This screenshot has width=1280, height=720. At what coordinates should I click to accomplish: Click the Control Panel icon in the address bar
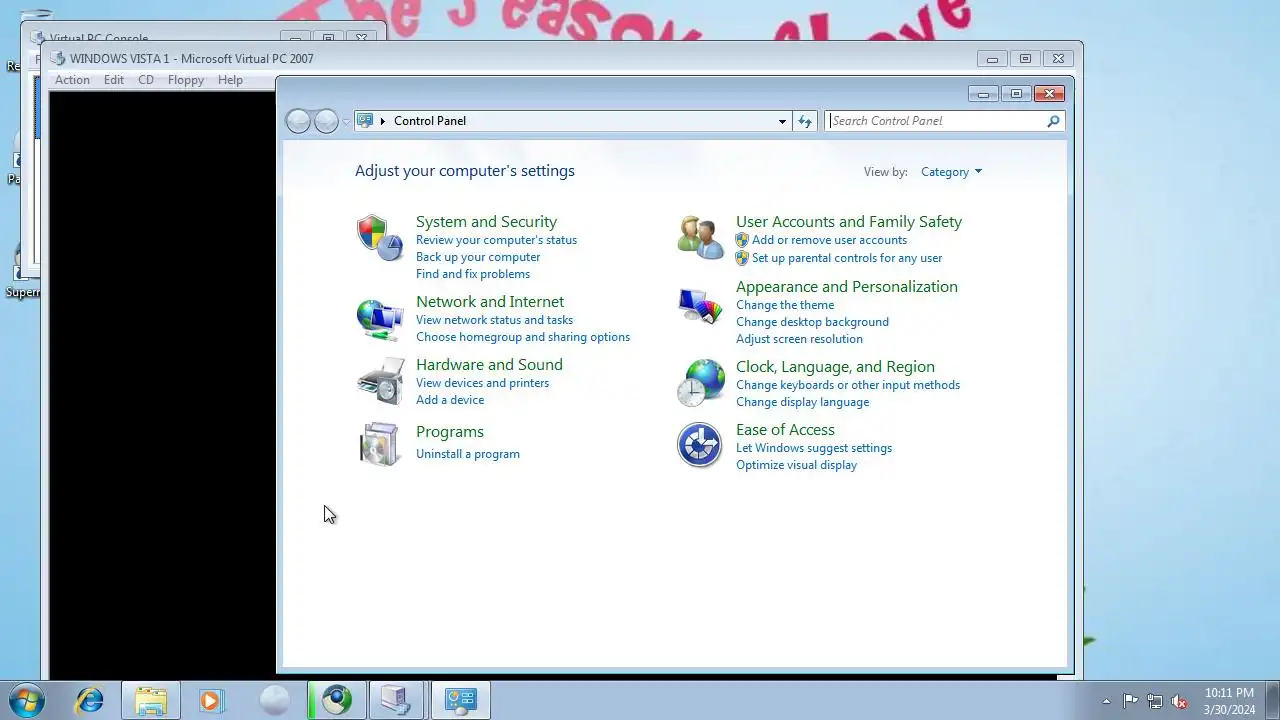pos(365,121)
